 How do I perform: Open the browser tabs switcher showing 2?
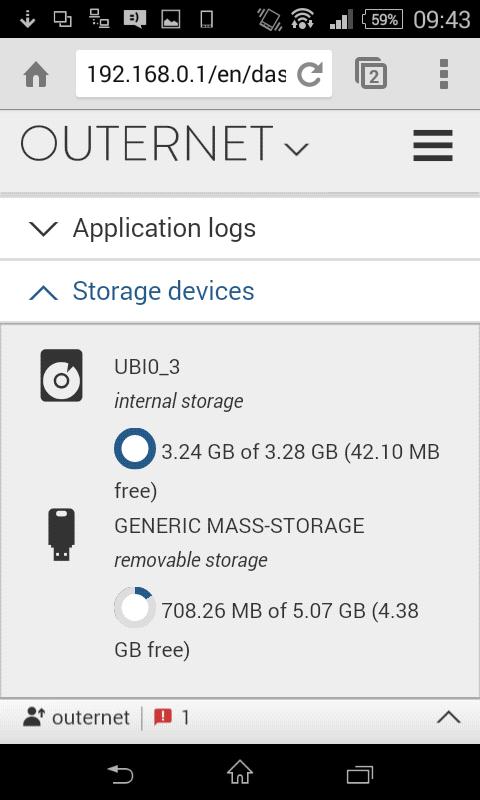[x=371, y=74]
